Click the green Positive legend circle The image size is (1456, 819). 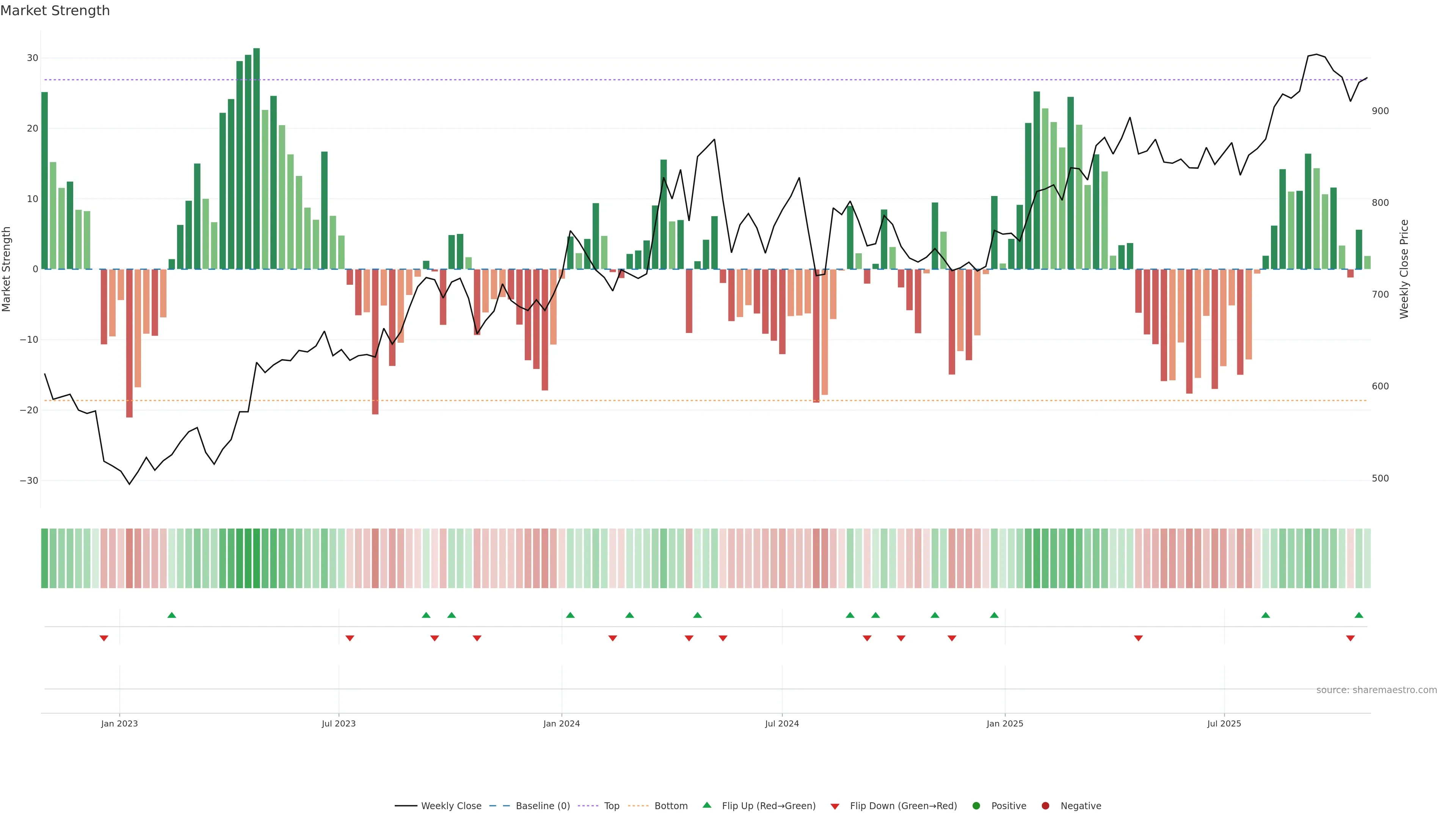(x=976, y=805)
